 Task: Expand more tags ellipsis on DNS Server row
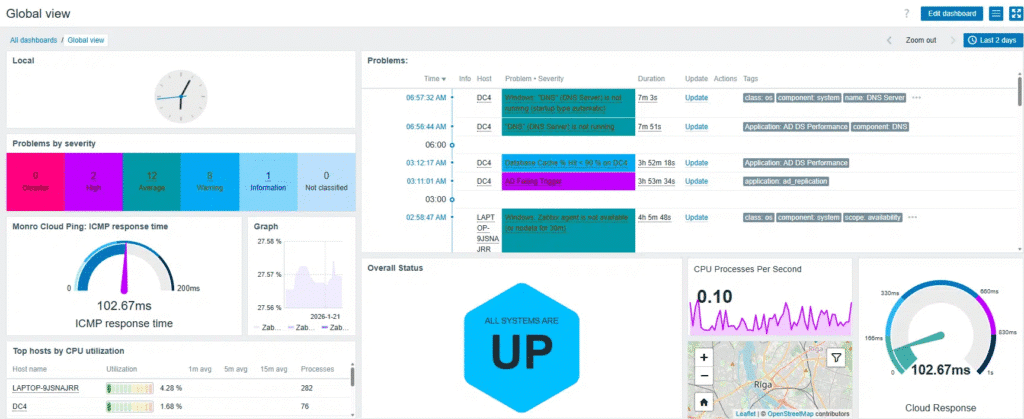916,98
